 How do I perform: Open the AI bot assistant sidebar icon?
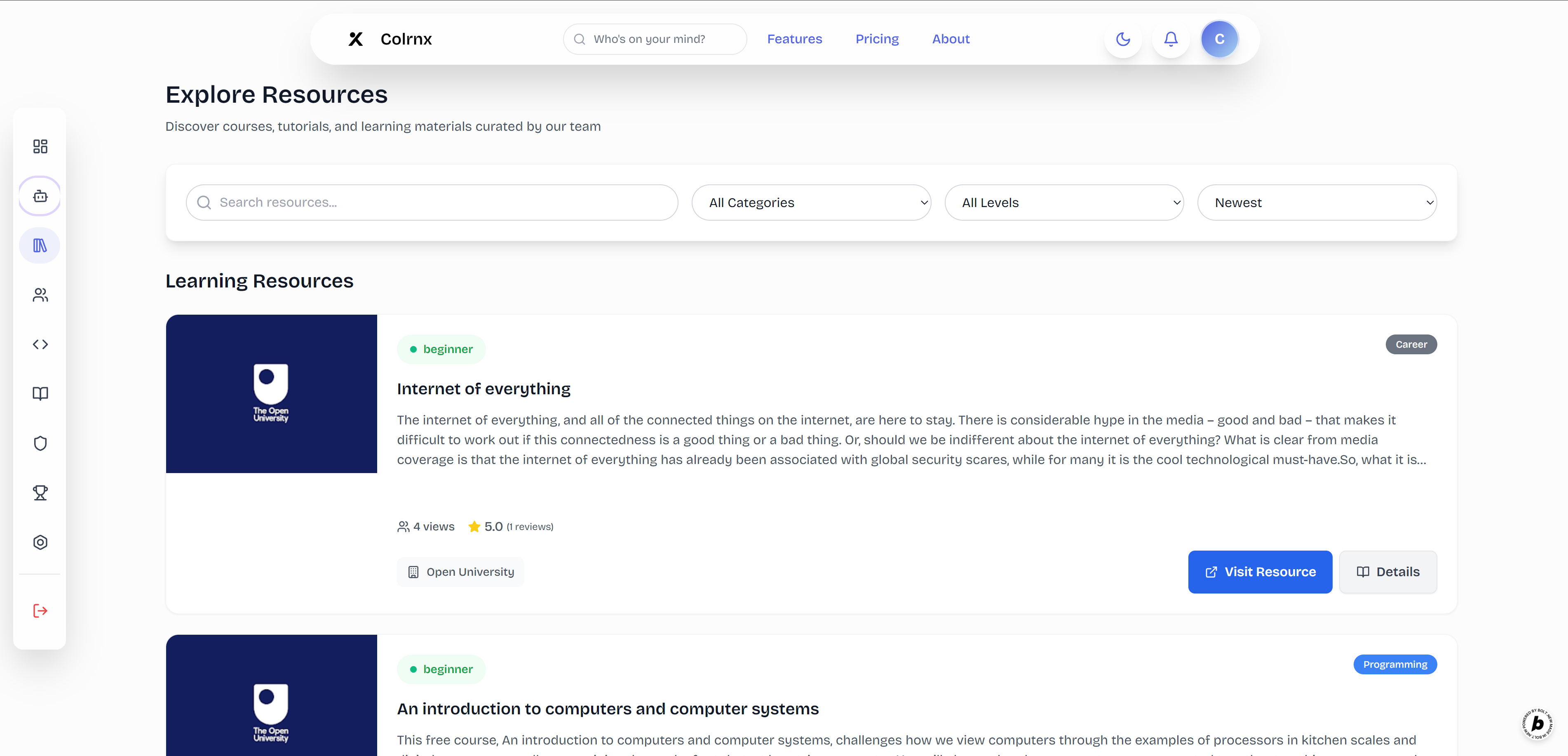(40, 196)
